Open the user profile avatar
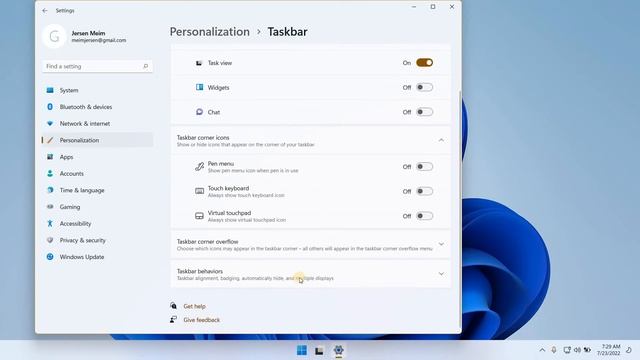 [x=54, y=36]
